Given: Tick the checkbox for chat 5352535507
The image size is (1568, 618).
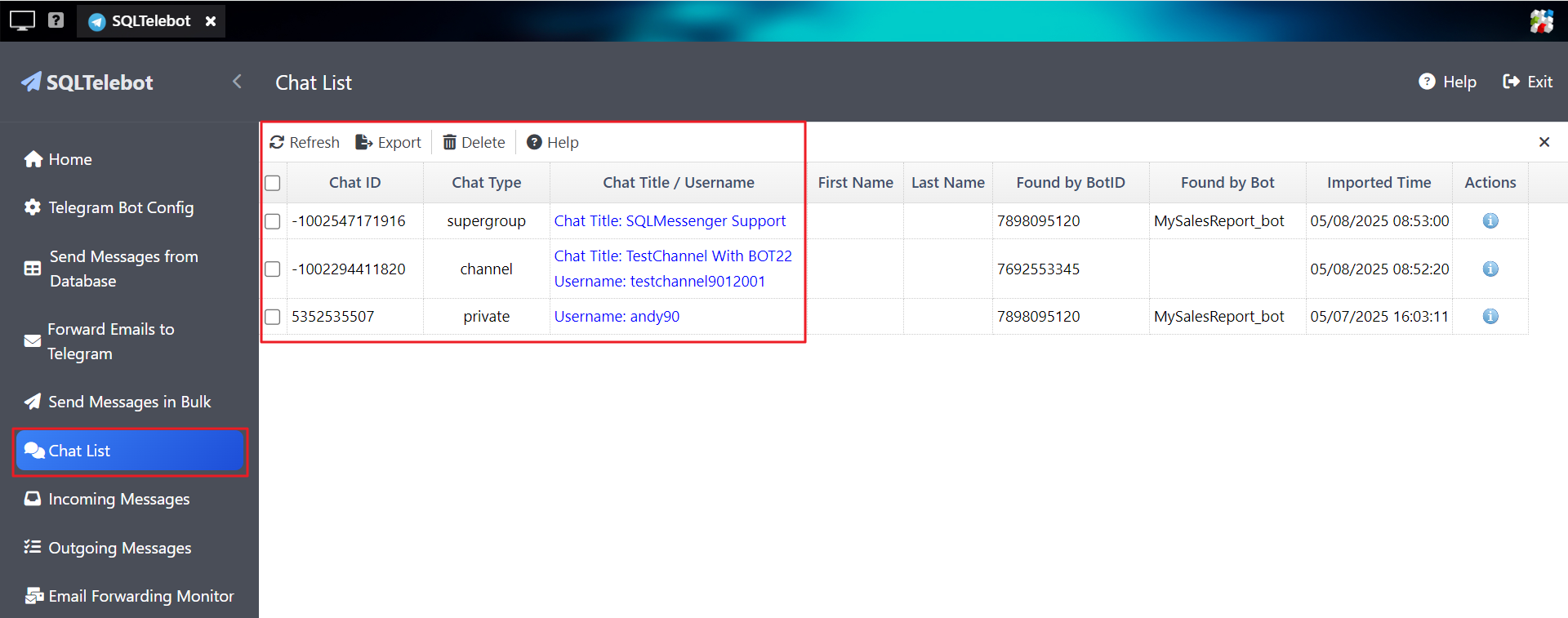Looking at the screenshot, I should click(x=273, y=317).
